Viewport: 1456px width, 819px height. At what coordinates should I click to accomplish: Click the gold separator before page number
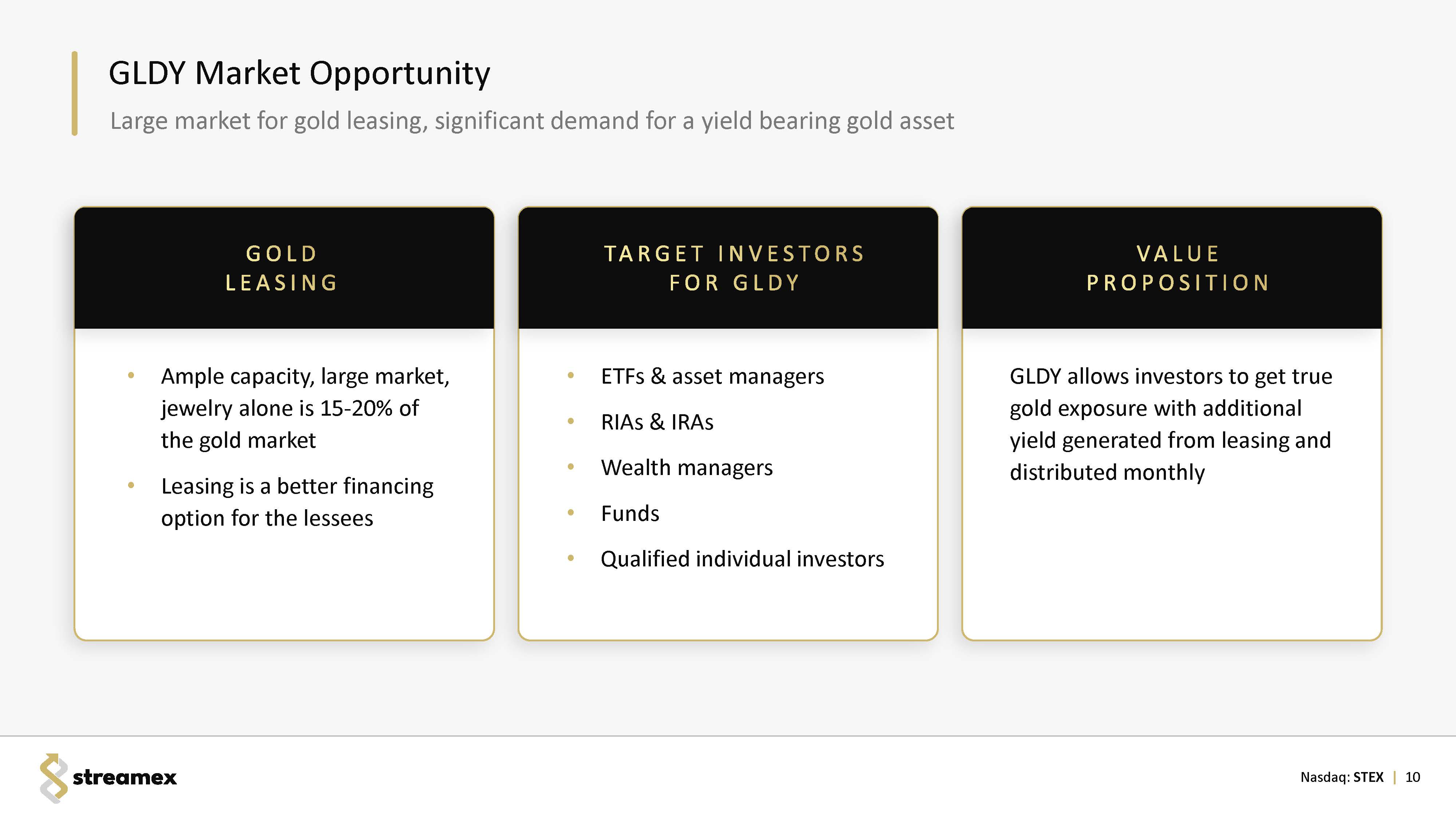pos(1395,777)
